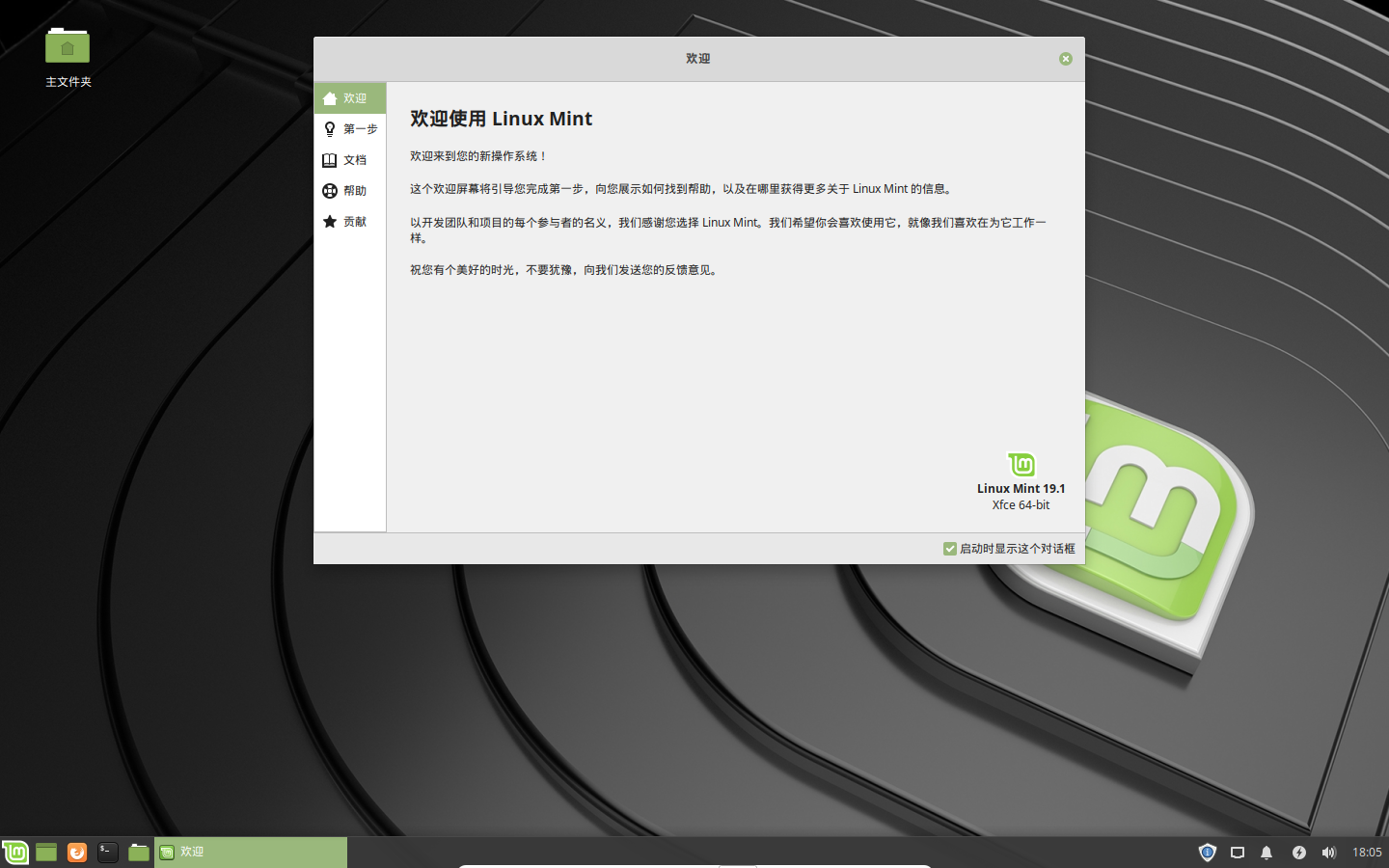Open the file manager from the taskbar
This screenshot has height=868, width=1389.
point(138,852)
